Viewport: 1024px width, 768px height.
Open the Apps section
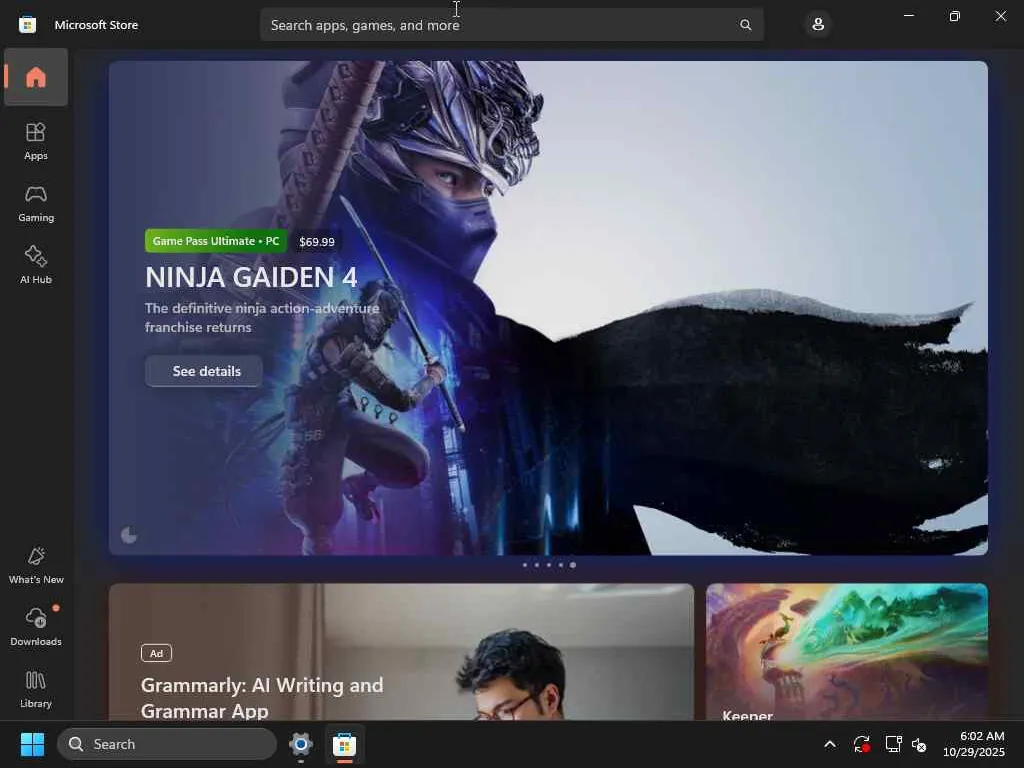pyautogui.click(x=36, y=141)
